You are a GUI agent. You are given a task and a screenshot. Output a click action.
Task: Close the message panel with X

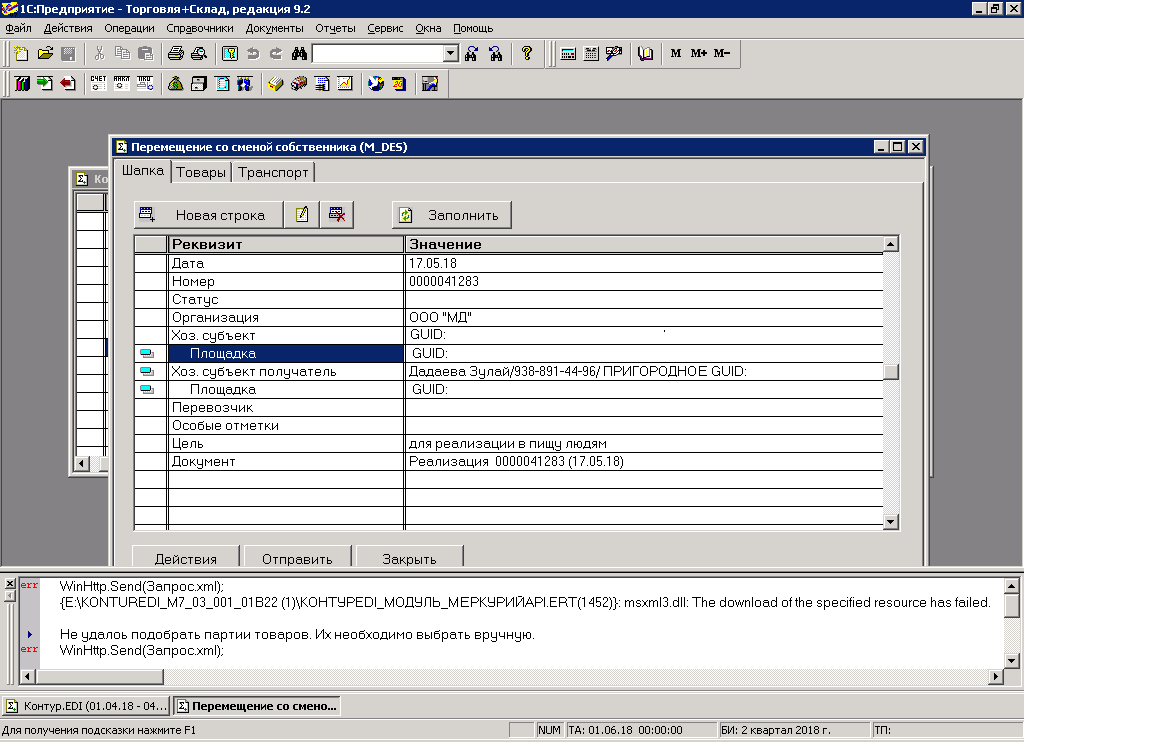(10, 584)
